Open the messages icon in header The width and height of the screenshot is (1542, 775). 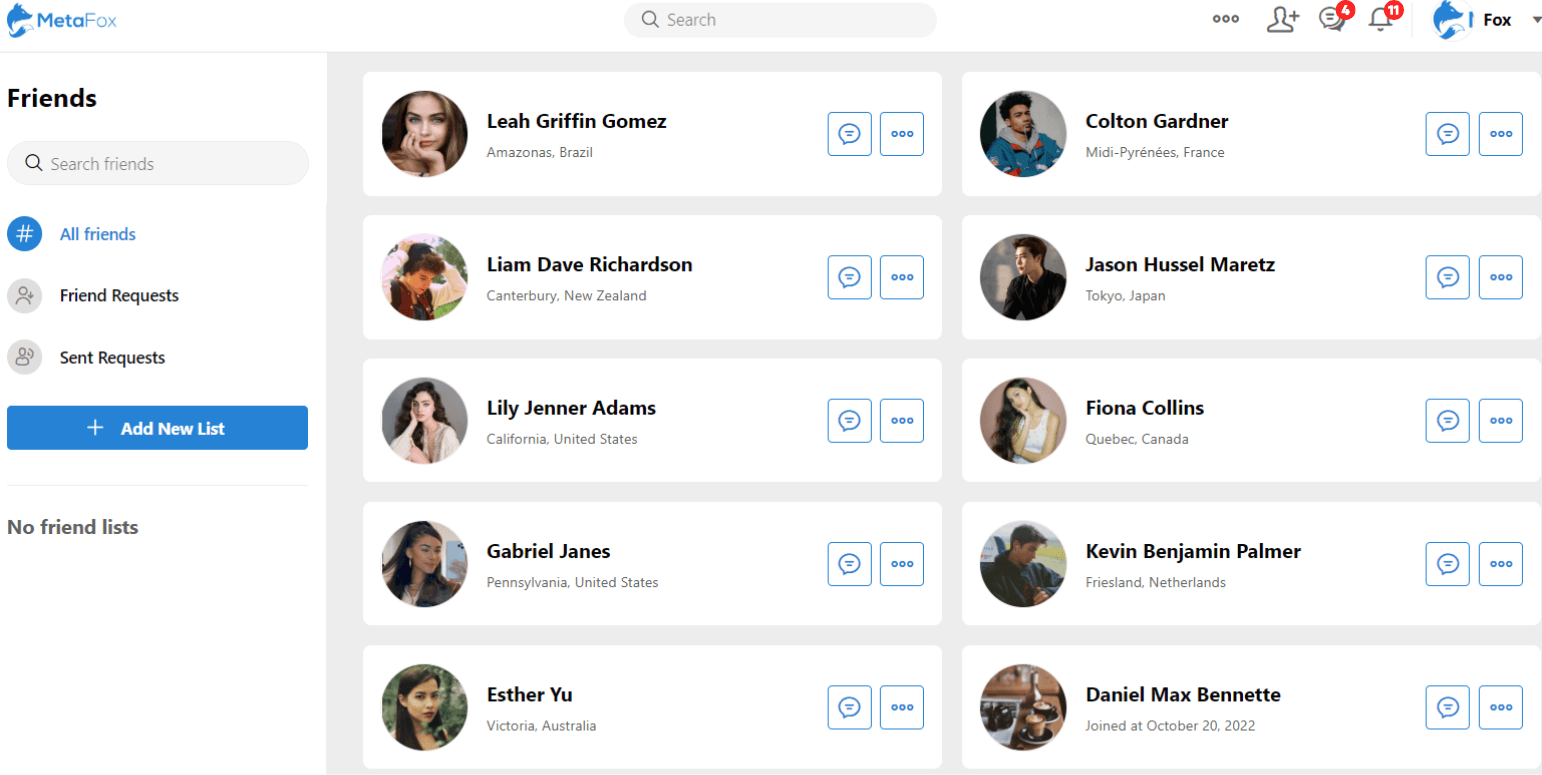(x=1331, y=20)
